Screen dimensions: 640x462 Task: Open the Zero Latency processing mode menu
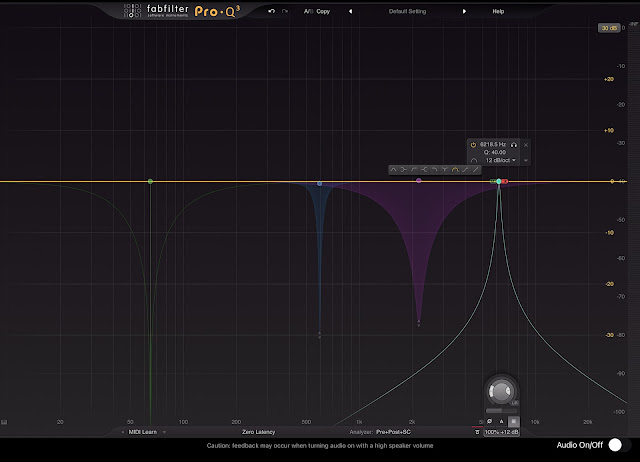258,432
